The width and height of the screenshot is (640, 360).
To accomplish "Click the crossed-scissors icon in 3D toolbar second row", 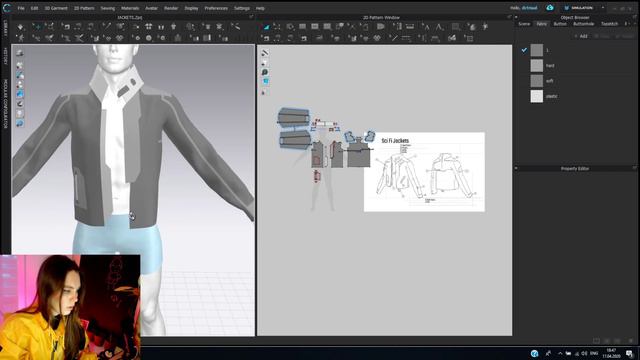I will coord(79,38).
